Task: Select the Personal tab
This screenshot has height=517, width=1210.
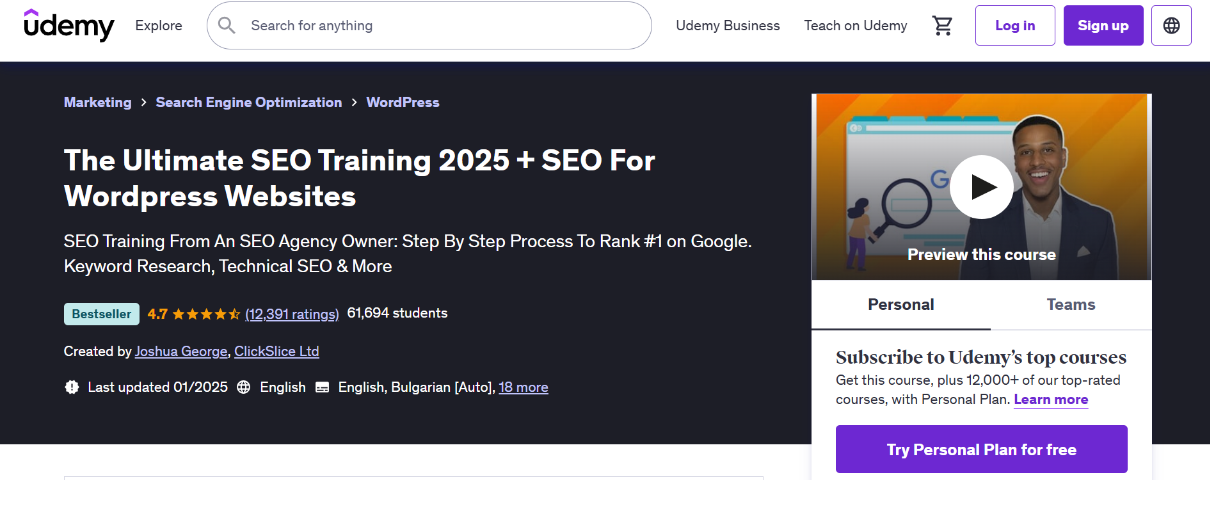Action: click(901, 305)
